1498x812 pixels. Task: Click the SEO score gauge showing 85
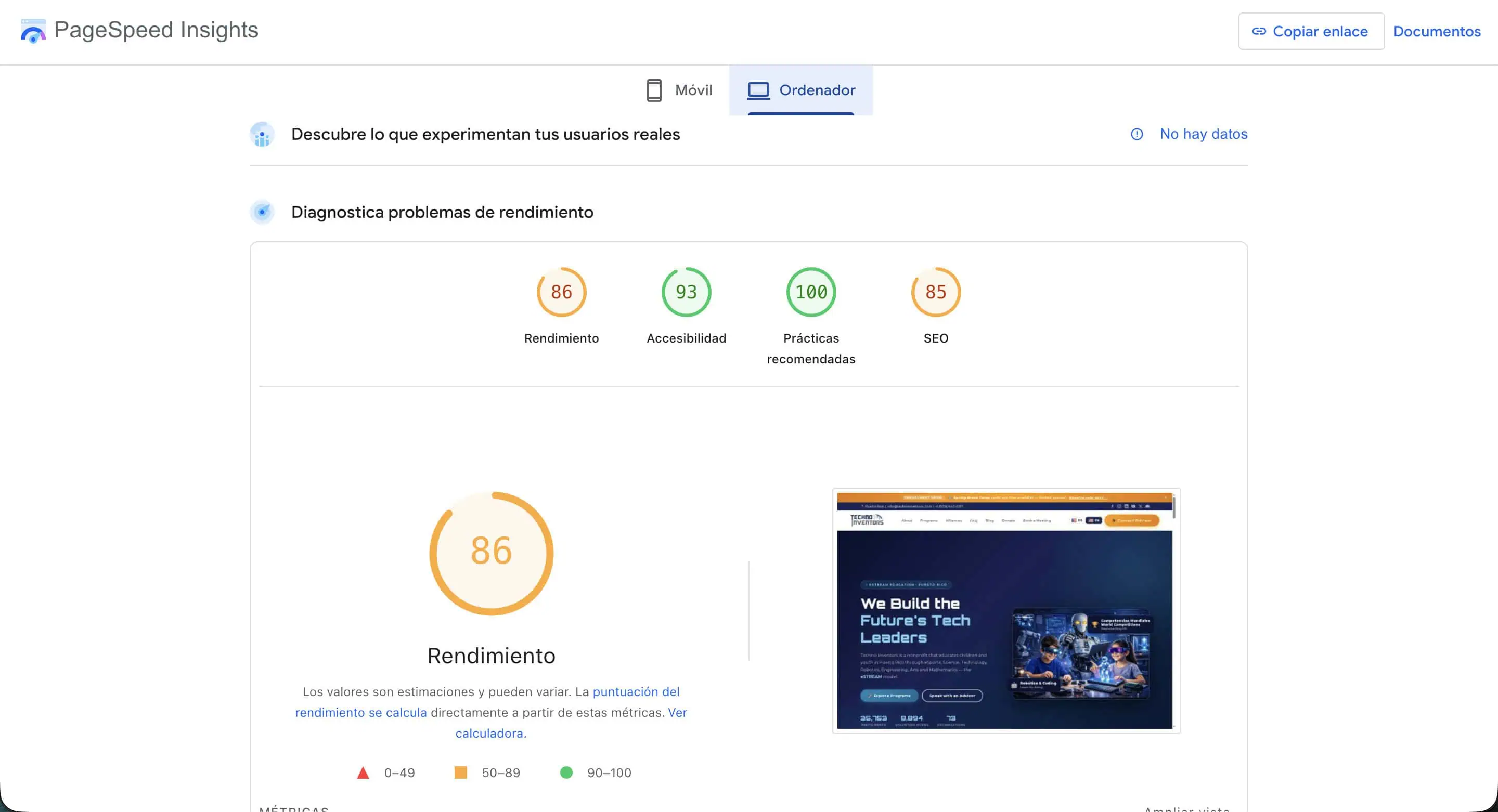pyautogui.click(x=936, y=292)
